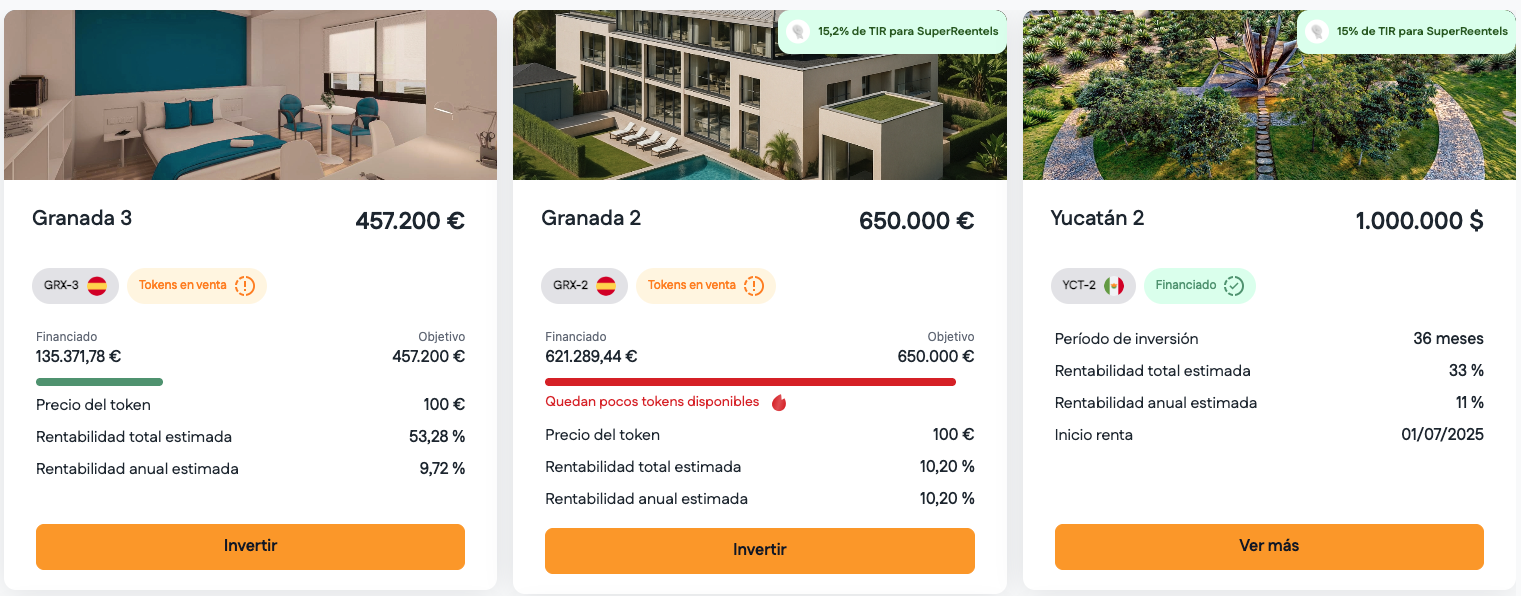Click the green Financiado checkmark icon

point(1234,286)
